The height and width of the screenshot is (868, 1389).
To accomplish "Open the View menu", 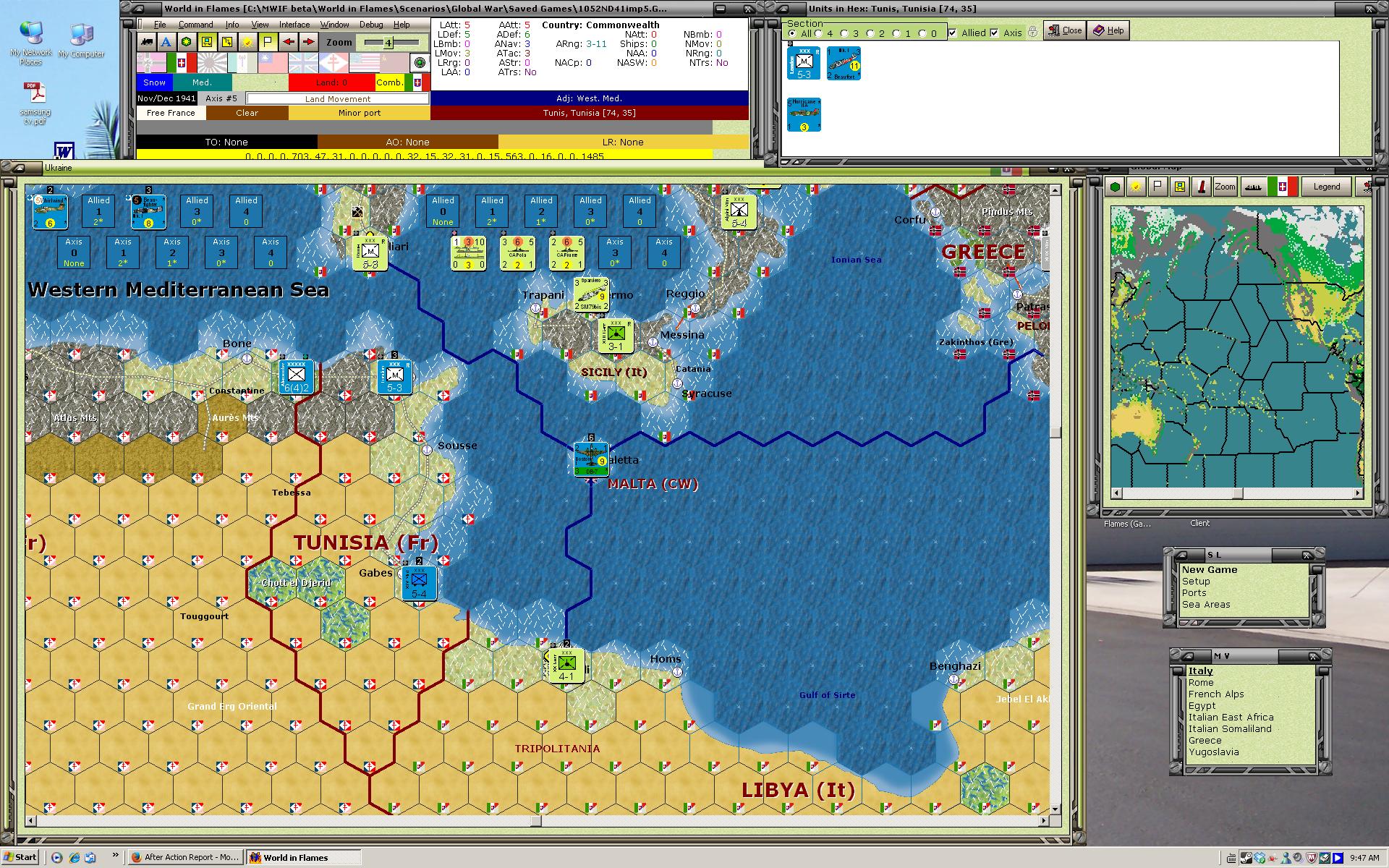I will click(260, 25).
